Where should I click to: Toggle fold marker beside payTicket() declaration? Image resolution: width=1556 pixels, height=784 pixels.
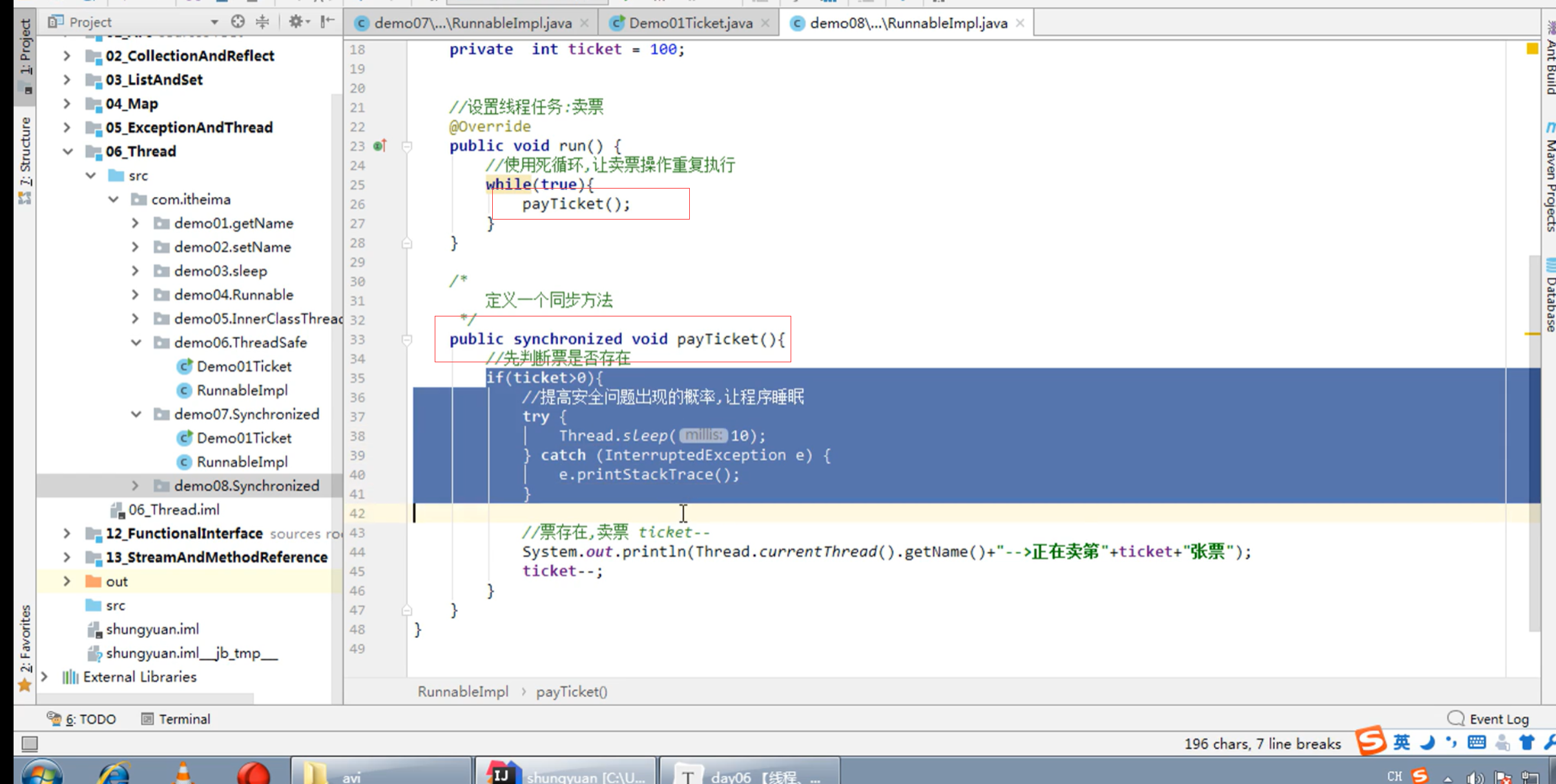pyautogui.click(x=407, y=340)
